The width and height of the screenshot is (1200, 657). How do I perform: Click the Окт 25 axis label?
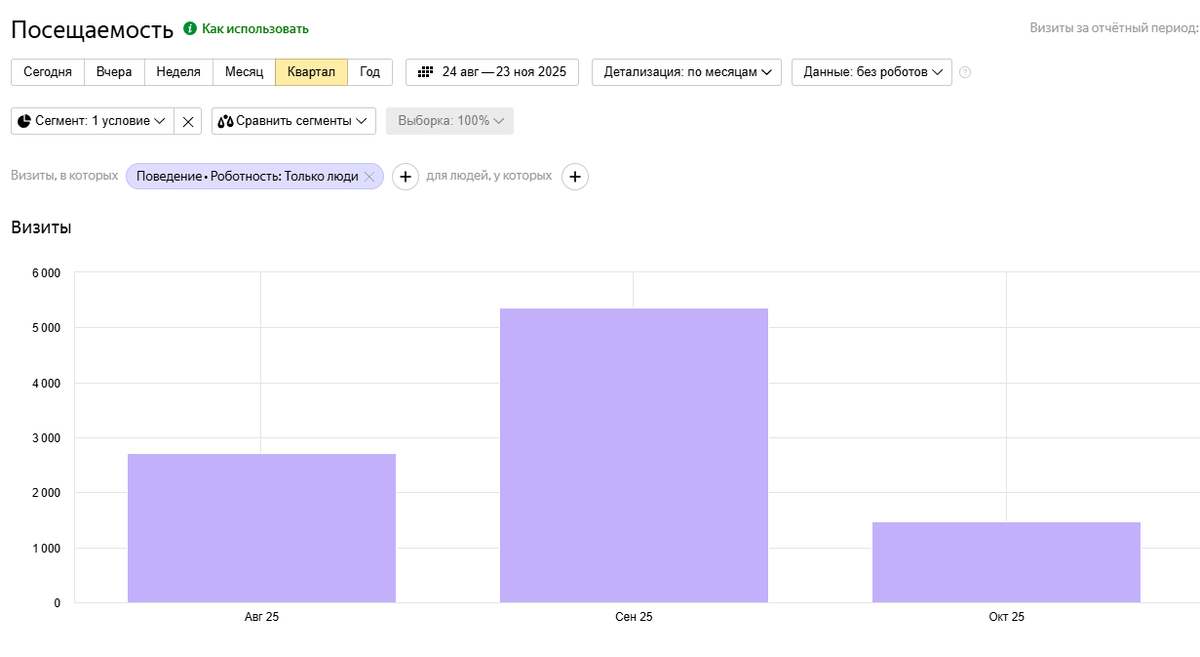click(x=1006, y=617)
